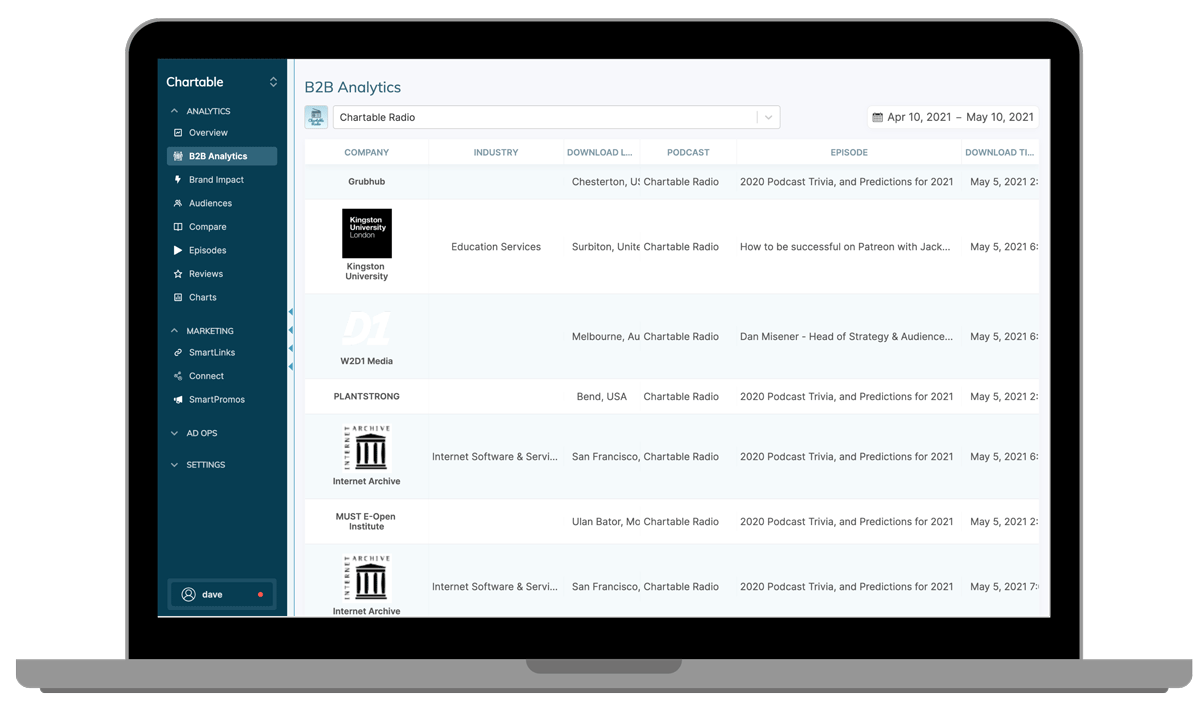This screenshot has height=723, width=1200.
Task: Open the Overview analytics page
Action: tap(208, 133)
